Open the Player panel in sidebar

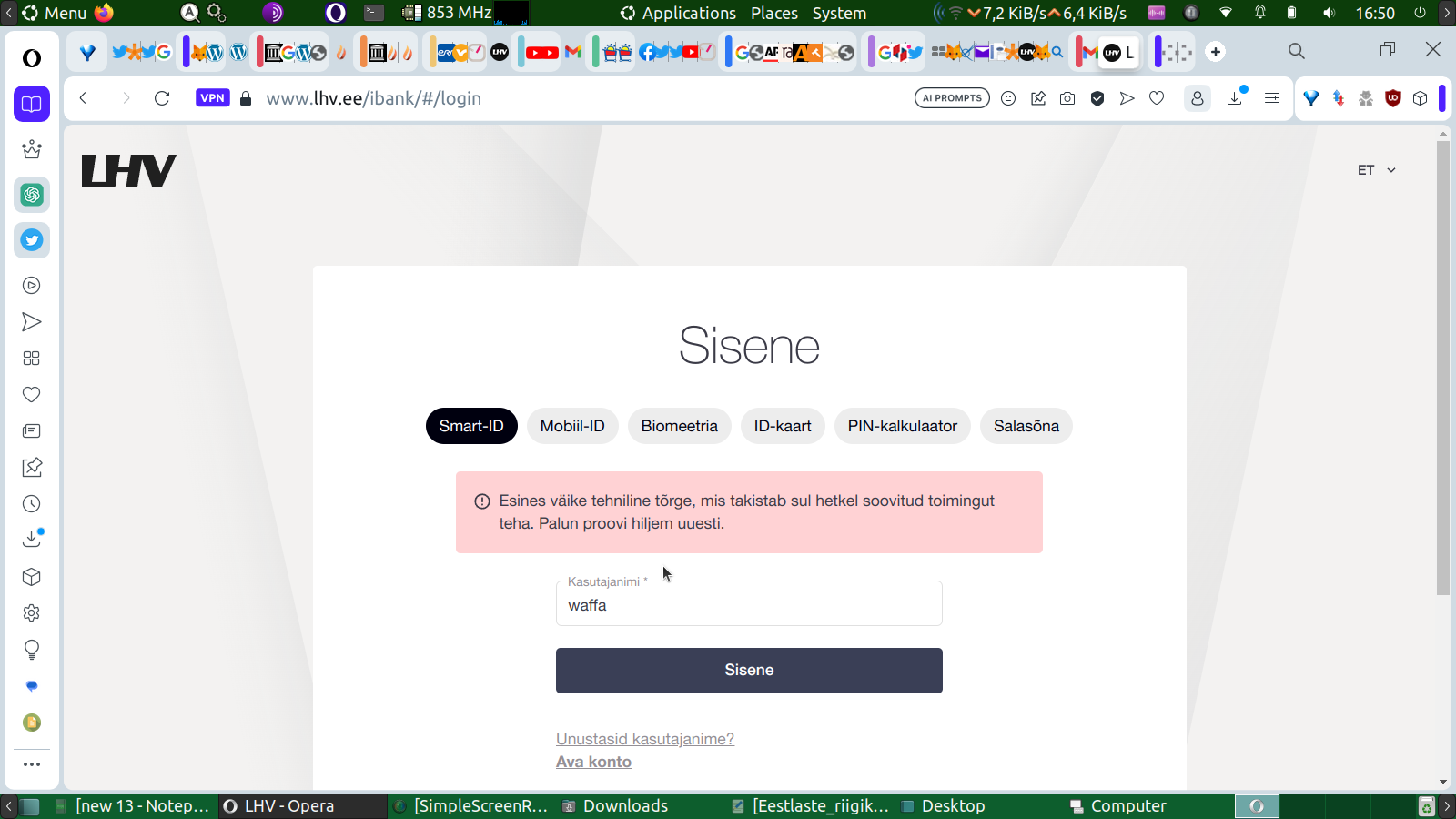click(x=32, y=286)
